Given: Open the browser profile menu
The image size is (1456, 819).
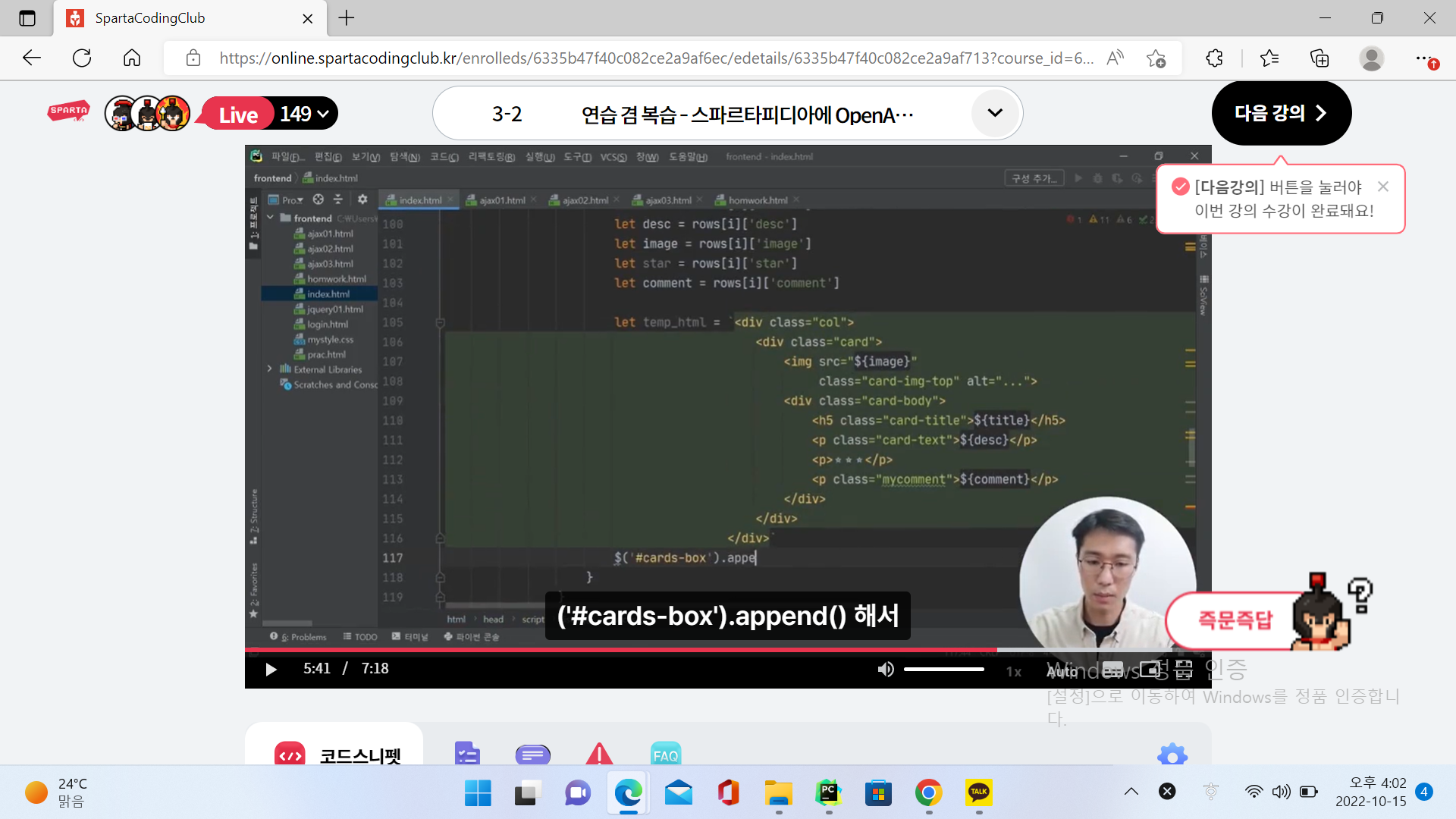Looking at the screenshot, I should tap(1371, 58).
